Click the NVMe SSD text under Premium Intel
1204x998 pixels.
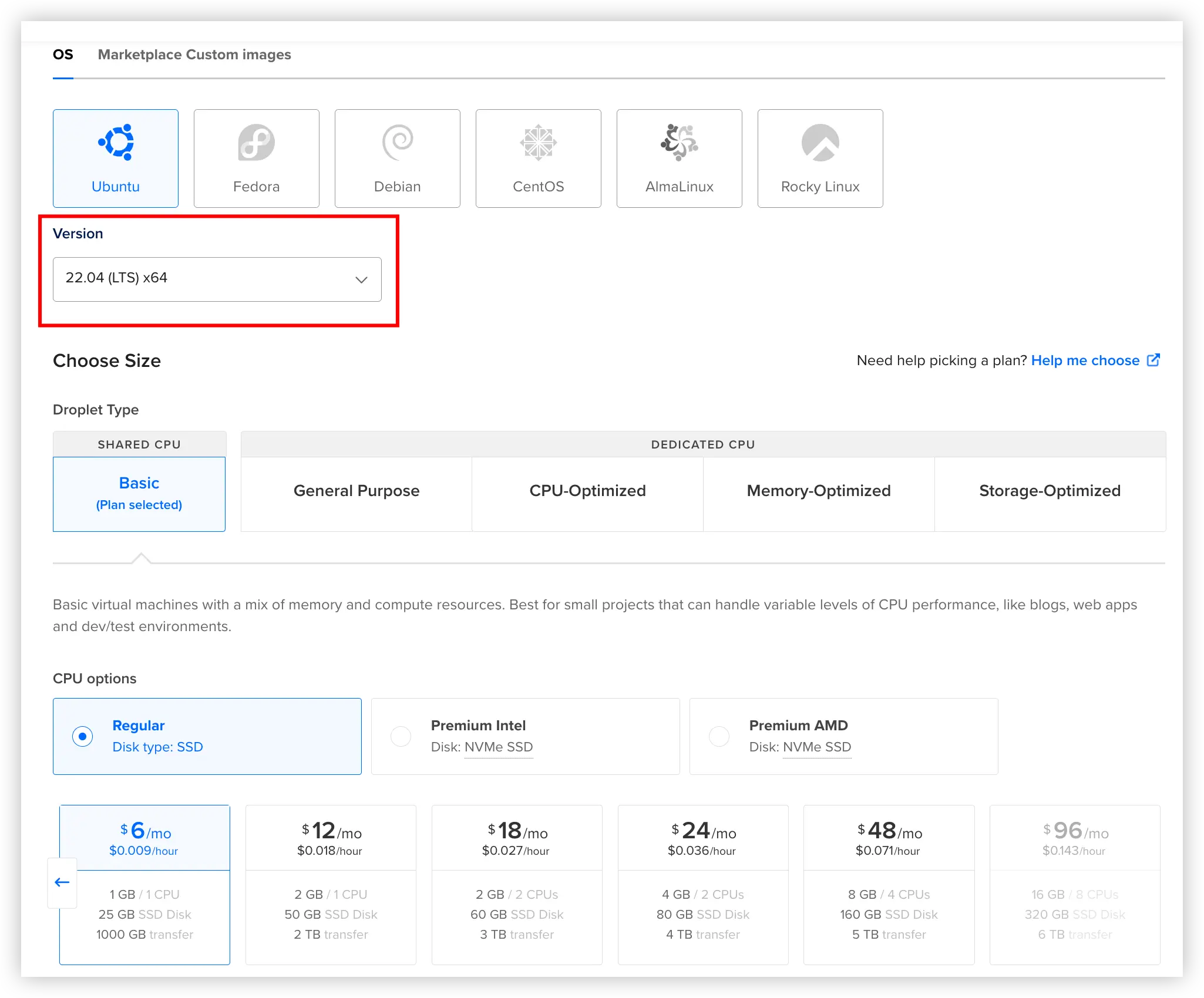click(x=499, y=747)
